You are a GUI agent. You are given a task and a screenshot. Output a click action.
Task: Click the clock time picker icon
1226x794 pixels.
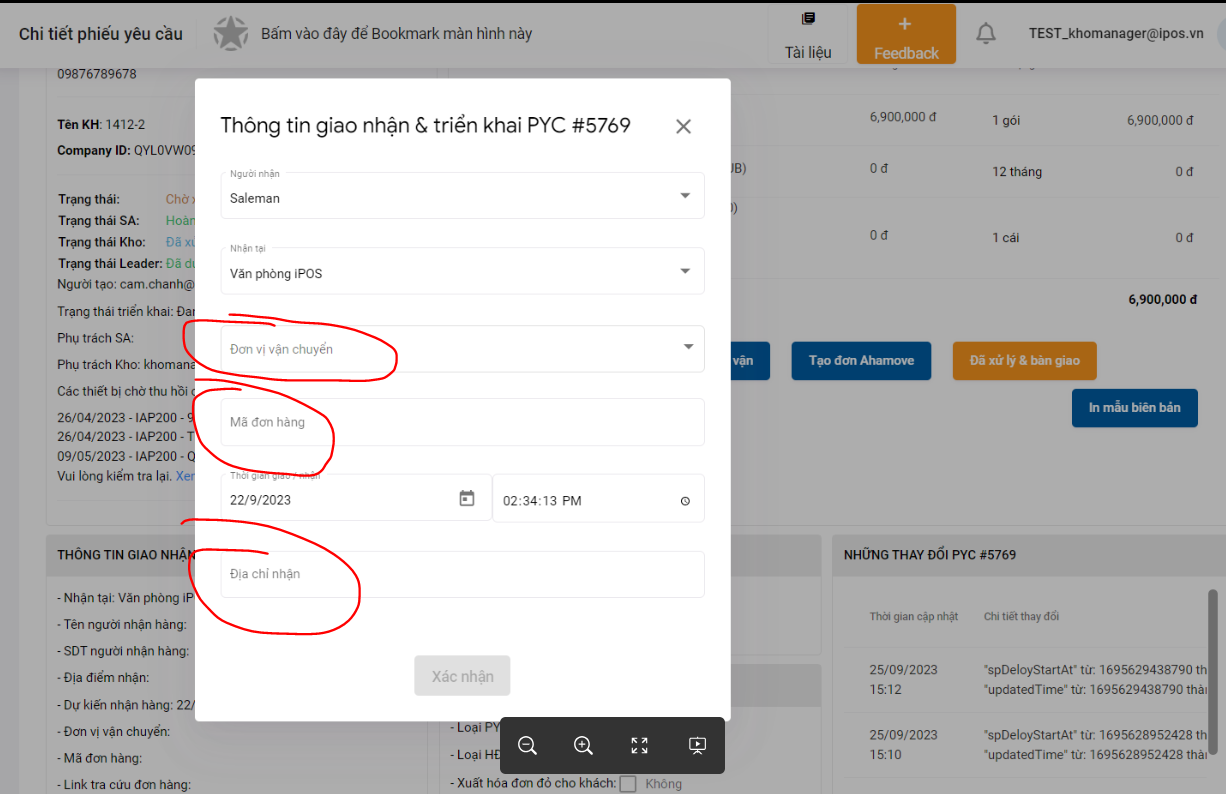tap(685, 501)
